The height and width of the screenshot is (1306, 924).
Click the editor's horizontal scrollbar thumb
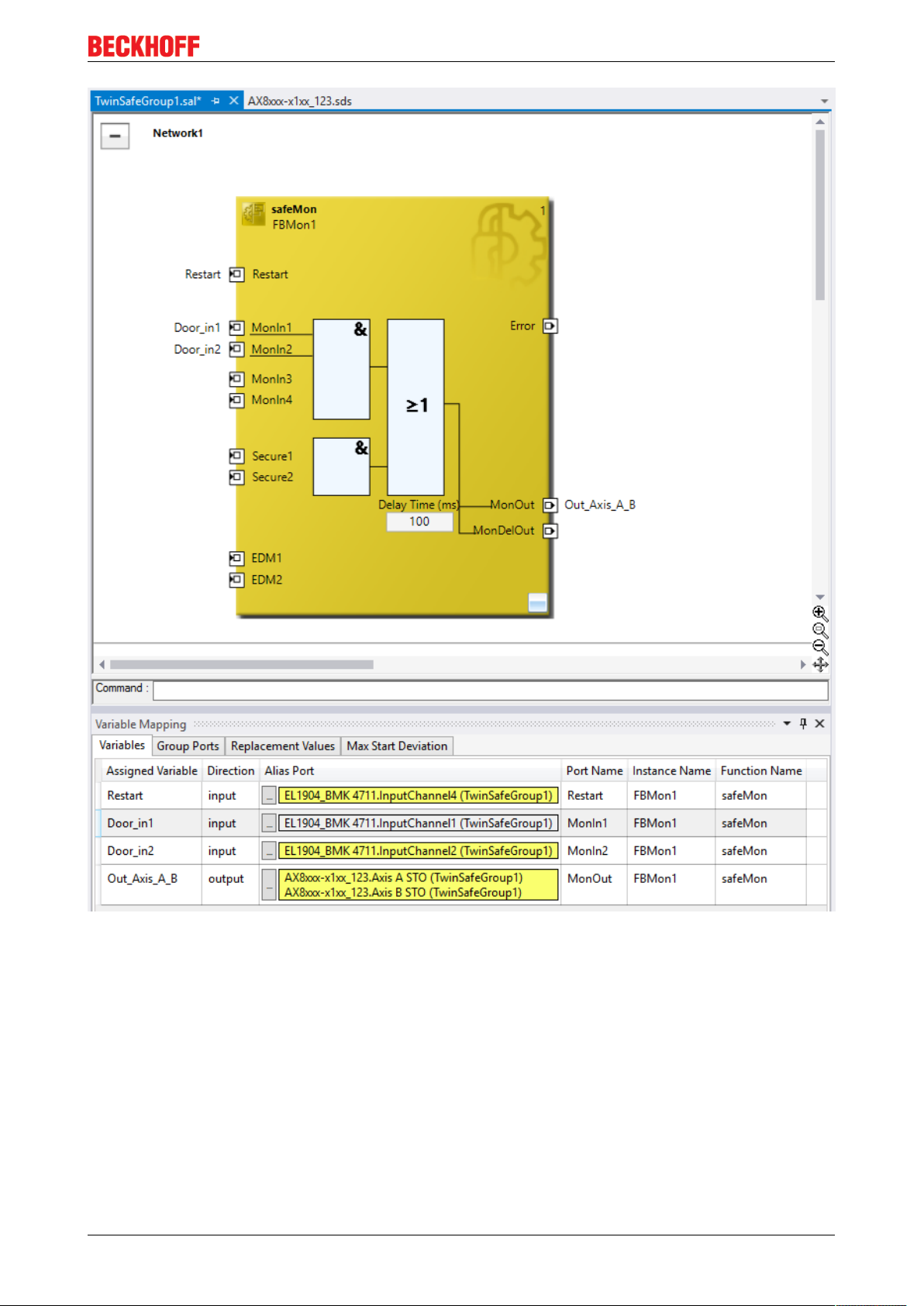click(x=242, y=665)
